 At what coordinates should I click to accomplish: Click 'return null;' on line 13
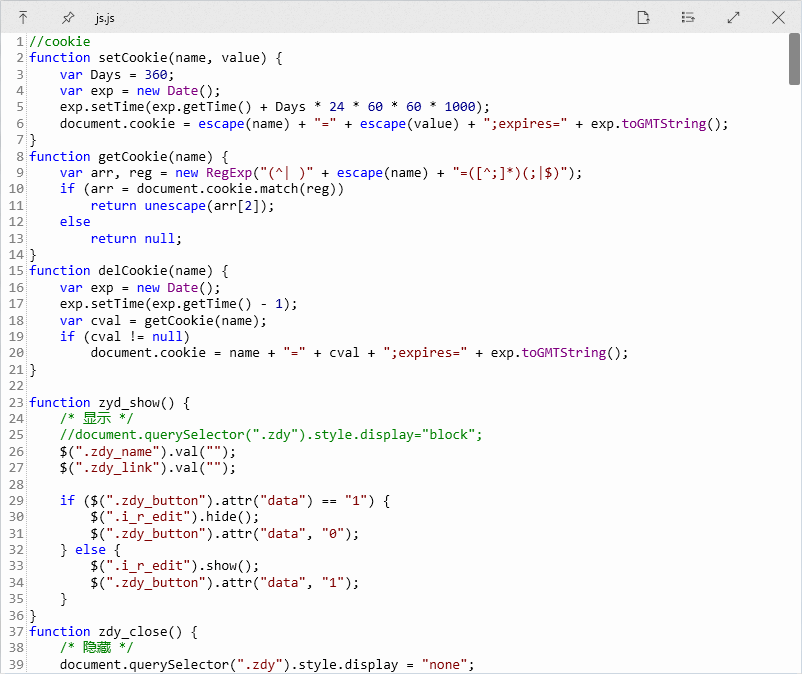pyautogui.click(x=136, y=239)
